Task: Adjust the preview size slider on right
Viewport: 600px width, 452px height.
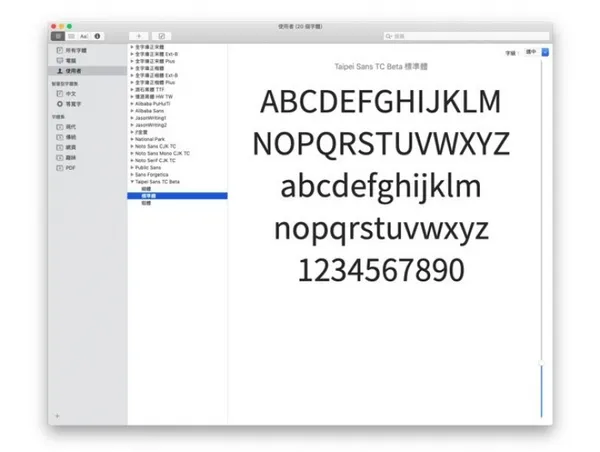Action: (541, 363)
